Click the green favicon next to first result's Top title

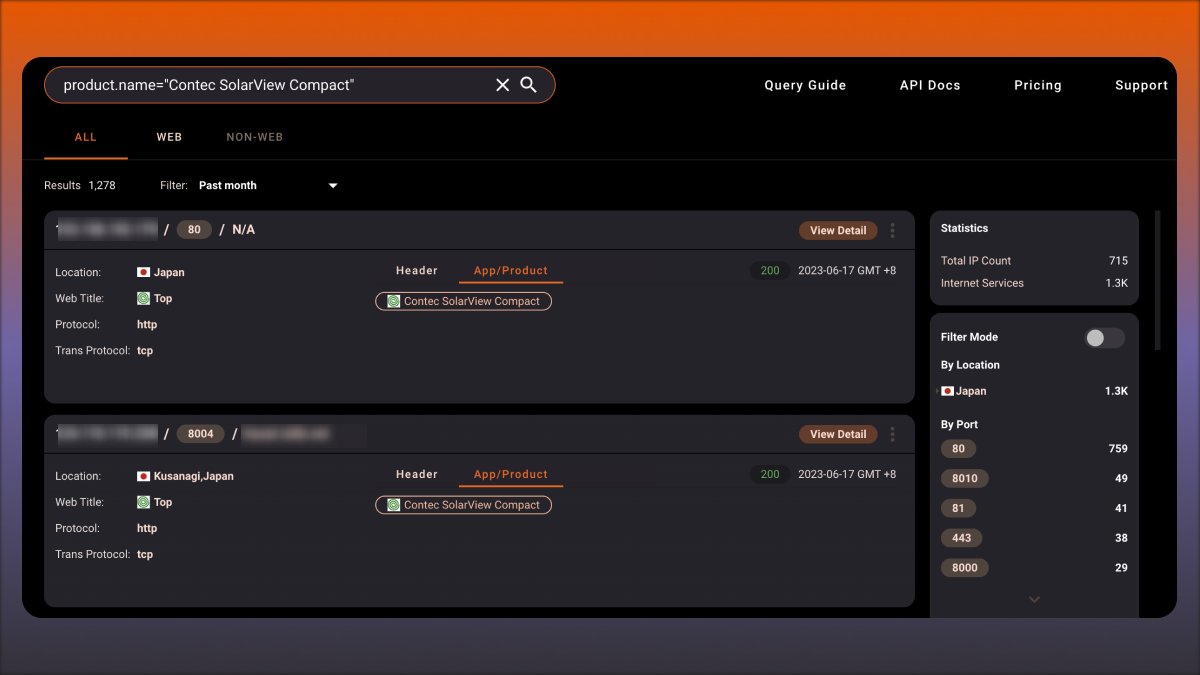point(141,297)
